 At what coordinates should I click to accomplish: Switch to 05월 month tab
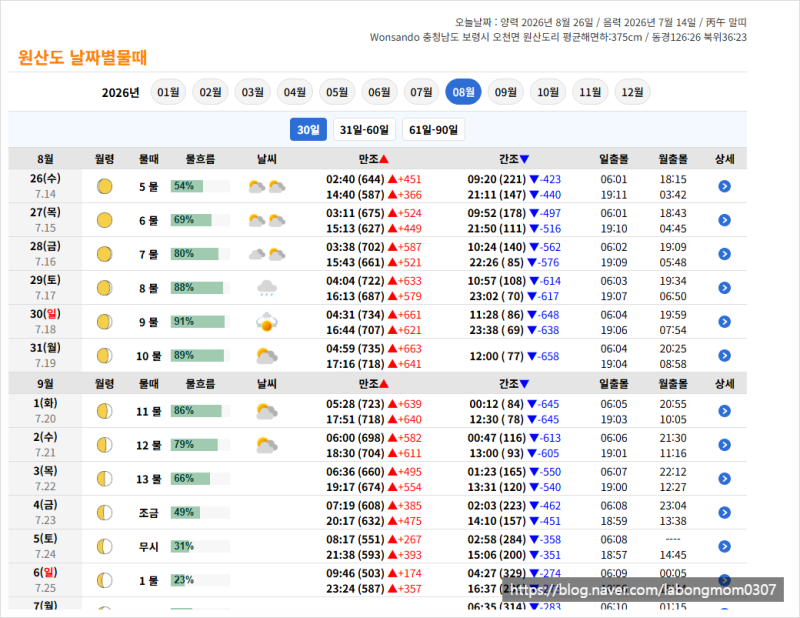click(x=337, y=92)
